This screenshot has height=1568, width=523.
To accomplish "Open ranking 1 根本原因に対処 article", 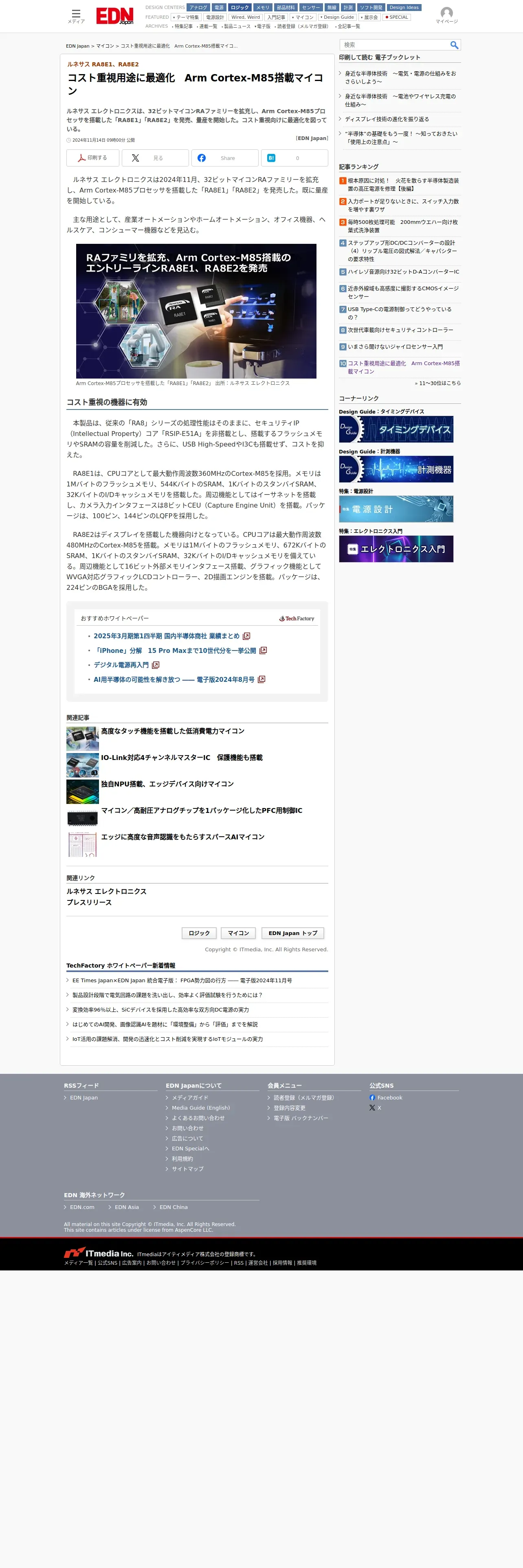I will pyautogui.click(x=403, y=184).
